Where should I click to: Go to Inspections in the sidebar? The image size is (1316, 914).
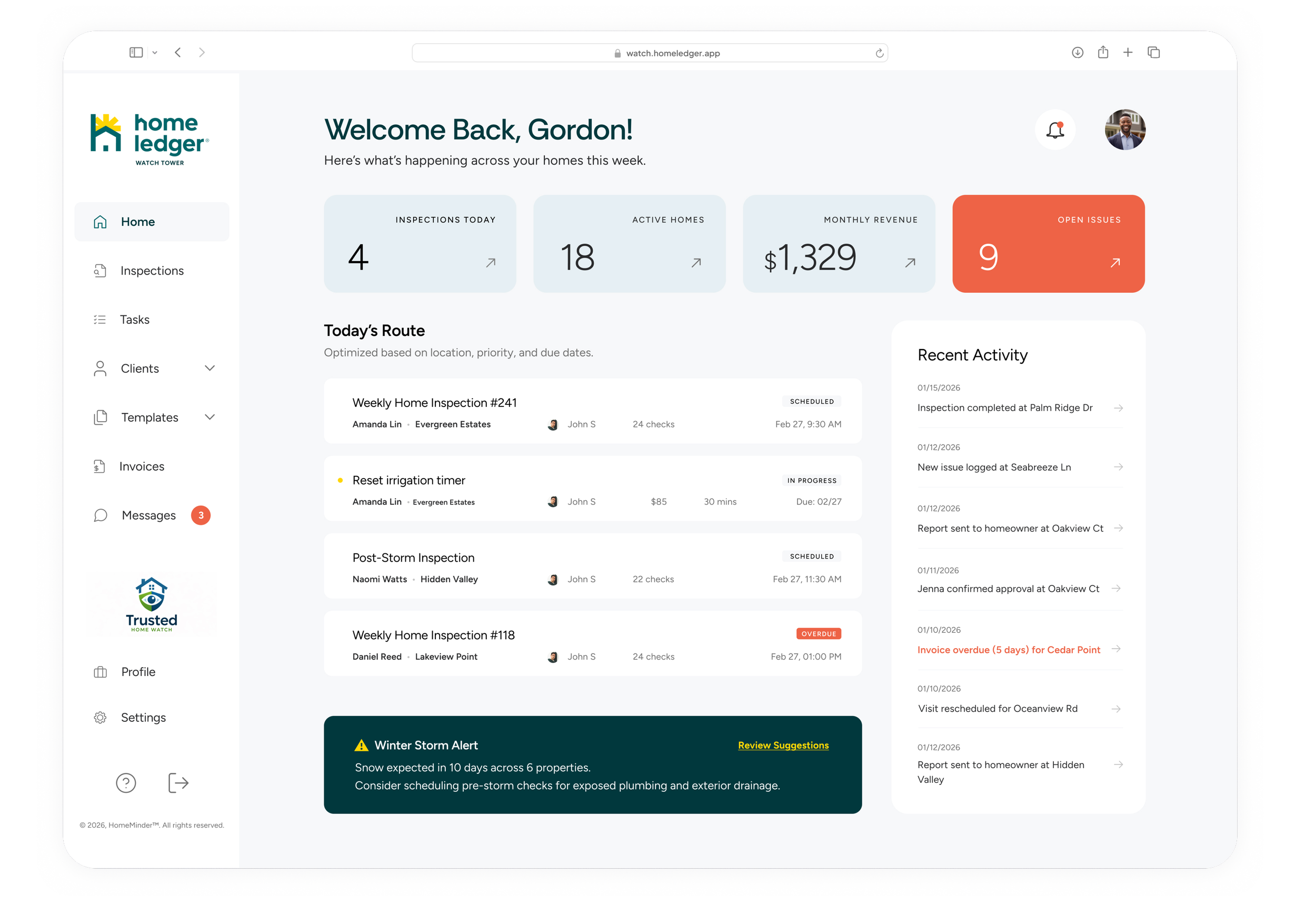click(x=152, y=271)
